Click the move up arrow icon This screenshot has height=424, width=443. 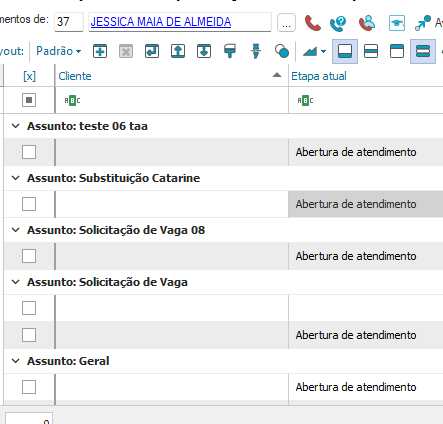pos(178,51)
